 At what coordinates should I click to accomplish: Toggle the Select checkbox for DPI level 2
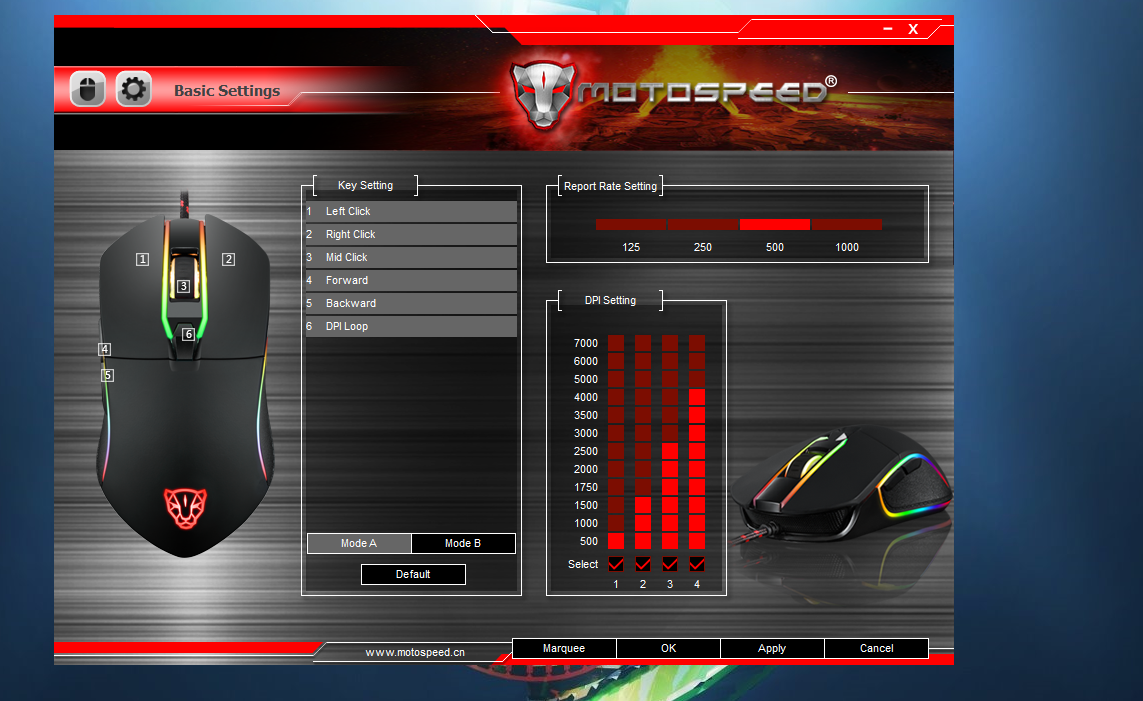(x=643, y=564)
